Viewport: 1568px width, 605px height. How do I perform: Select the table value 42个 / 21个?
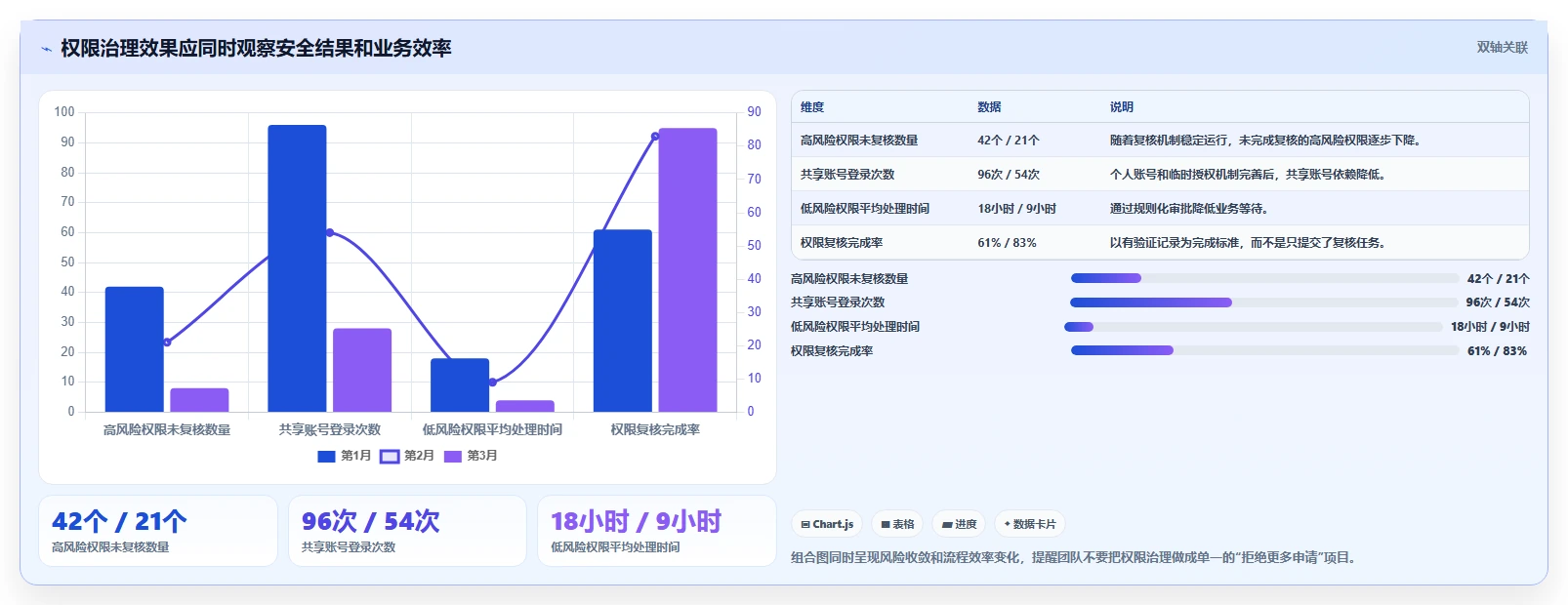pyautogui.click(x=1009, y=141)
